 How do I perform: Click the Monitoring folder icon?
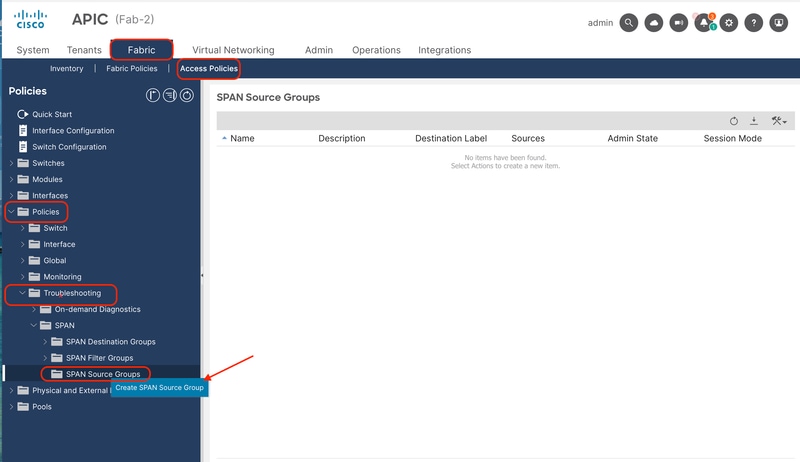coord(34,277)
